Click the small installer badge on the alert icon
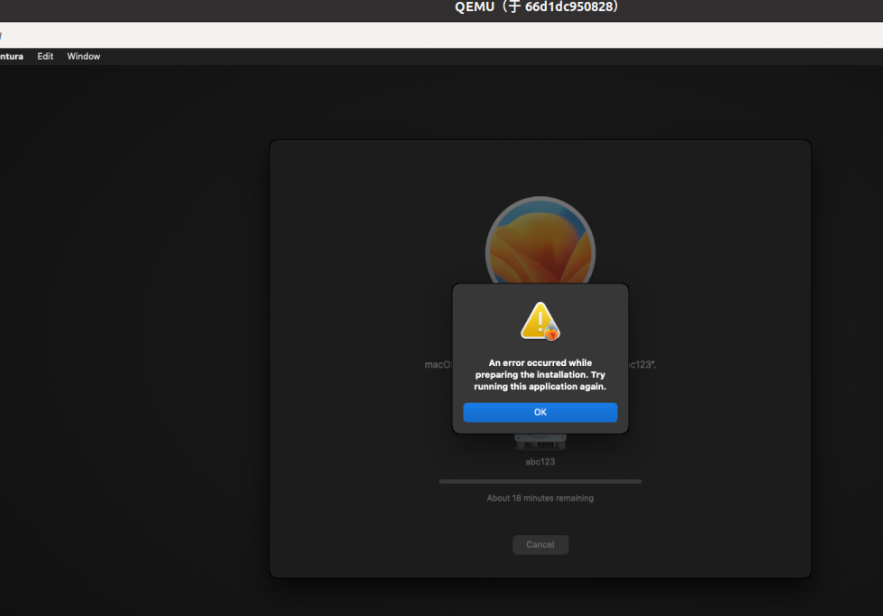 550,335
